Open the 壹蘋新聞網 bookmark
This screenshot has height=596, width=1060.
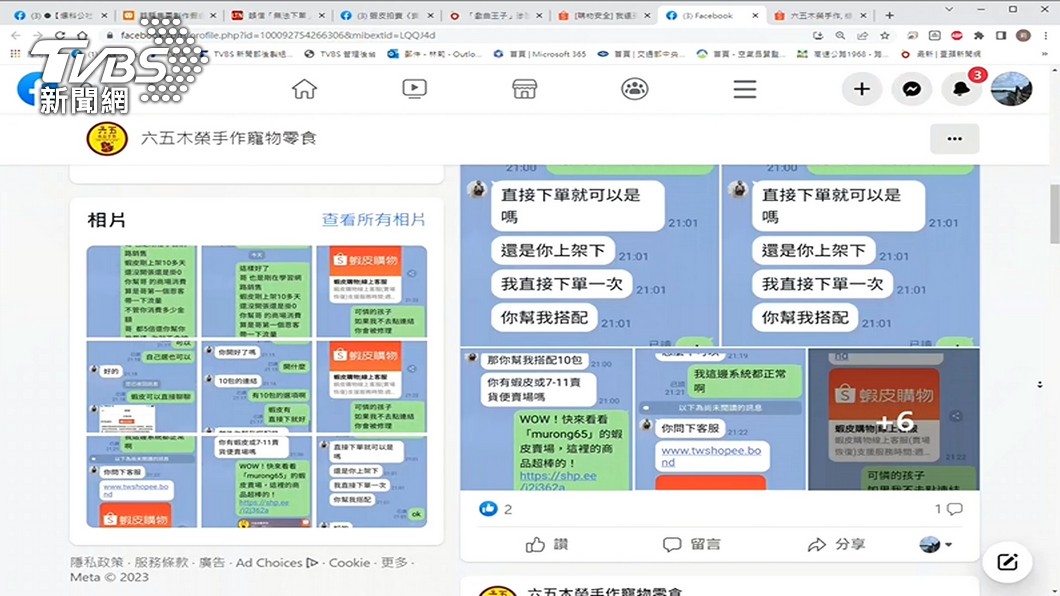(942, 53)
